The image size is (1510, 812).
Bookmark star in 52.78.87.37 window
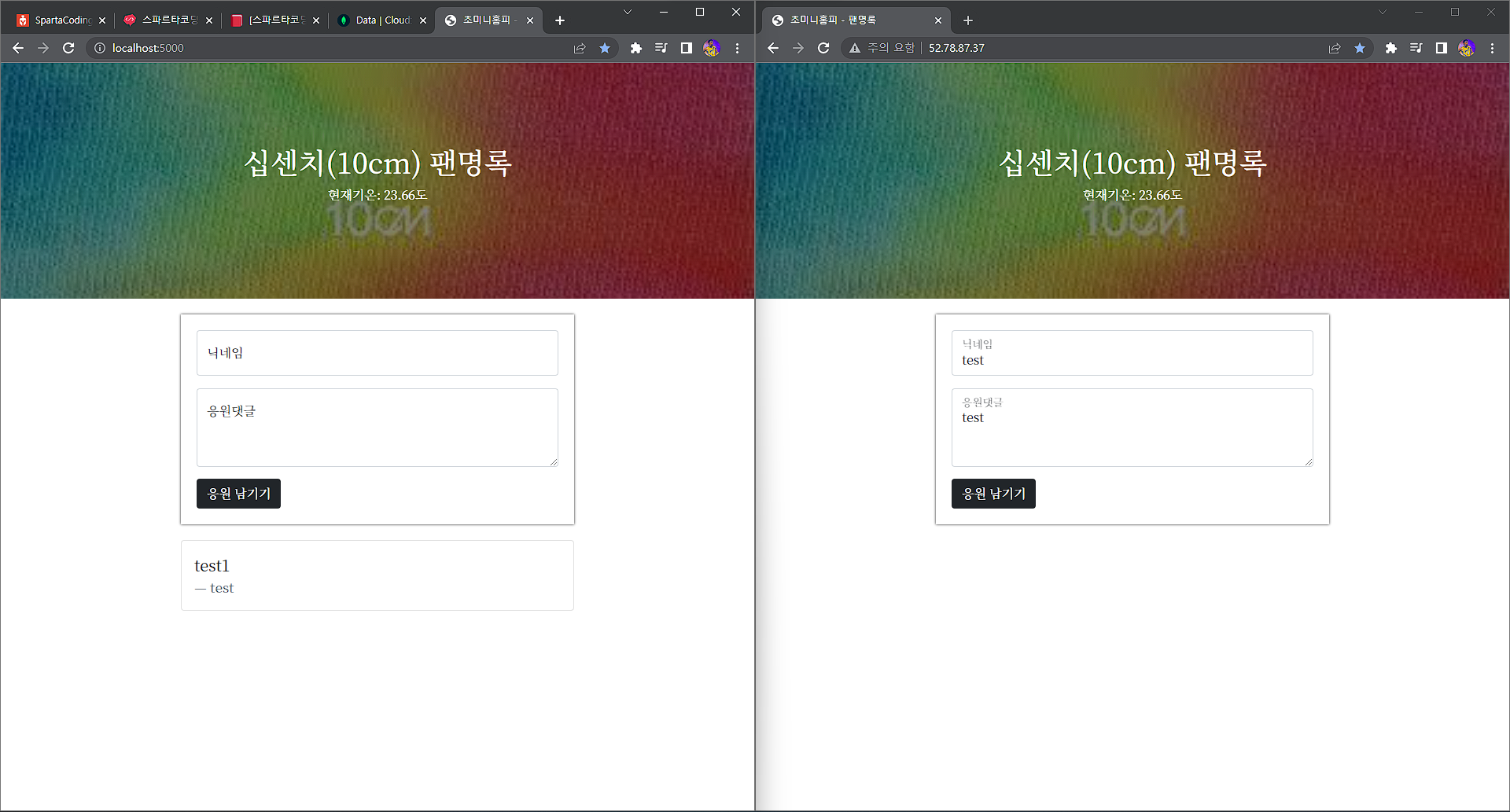[x=1360, y=48]
